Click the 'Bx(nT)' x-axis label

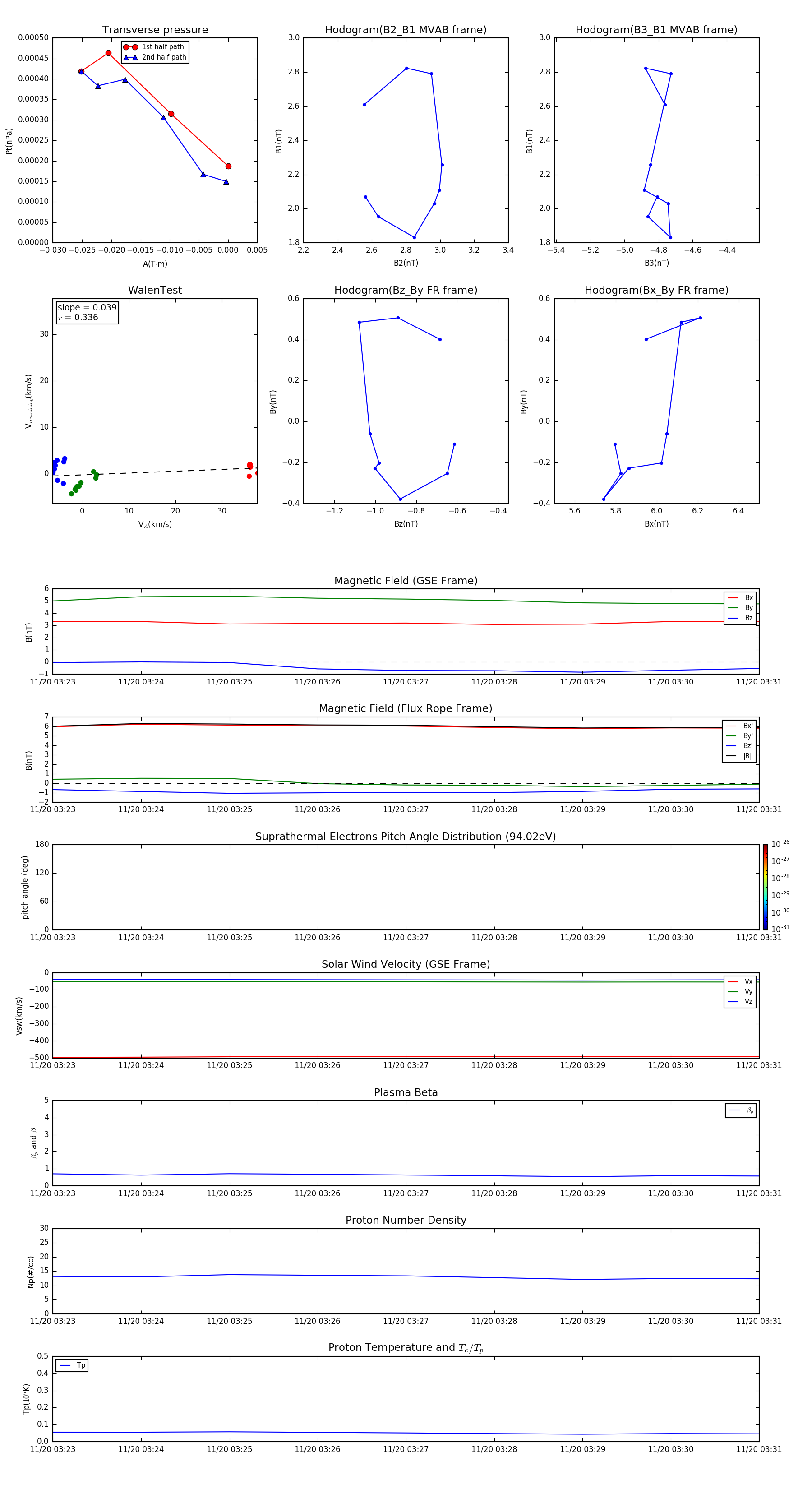pos(656,524)
